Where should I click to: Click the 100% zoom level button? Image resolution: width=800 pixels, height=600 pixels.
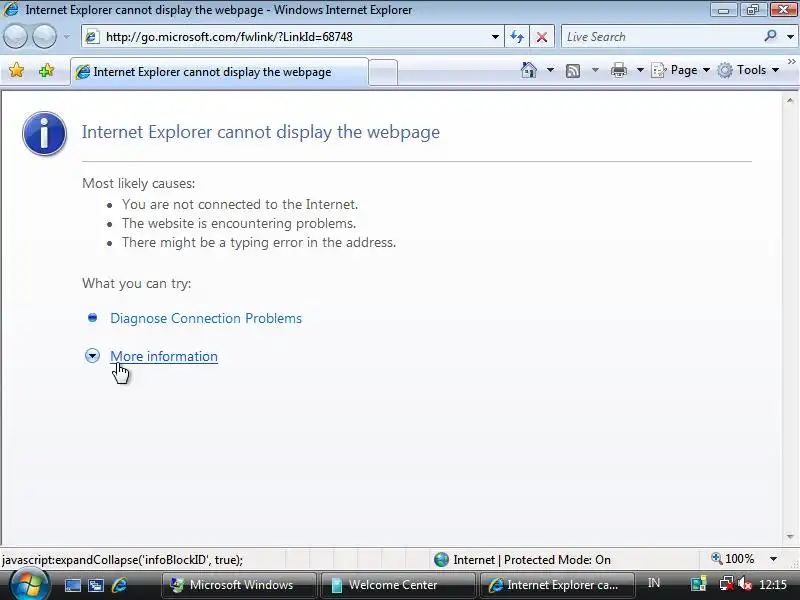pos(733,559)
